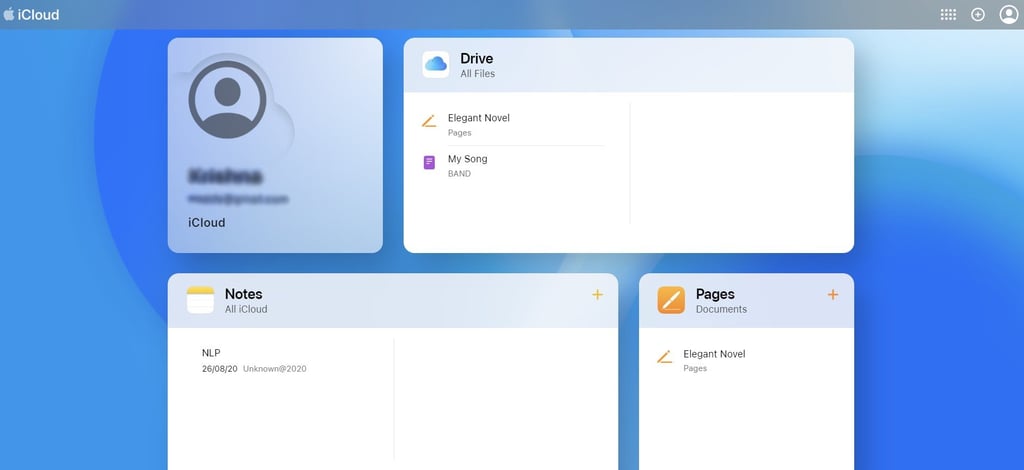Click the 26/08/20 note date
The height and width of the screenshot is (470, 1024).
[x=219, y=369]
